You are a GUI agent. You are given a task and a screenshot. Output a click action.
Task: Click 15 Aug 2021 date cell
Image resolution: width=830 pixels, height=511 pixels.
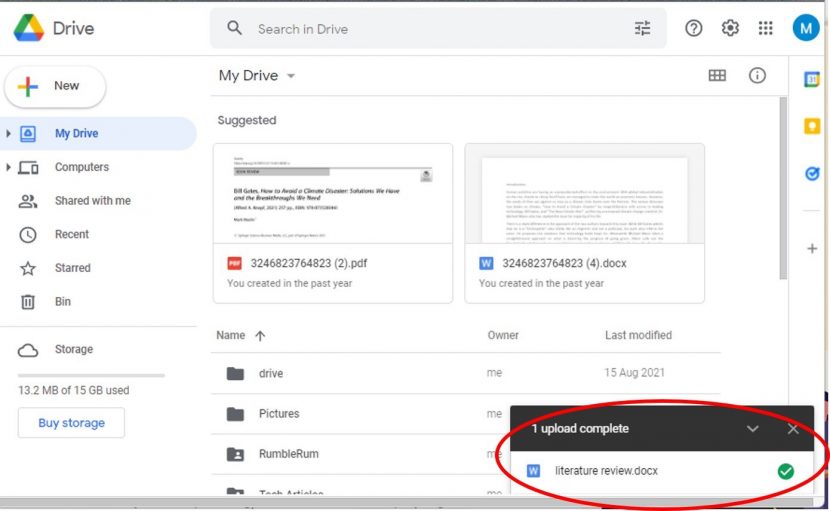[634, 373]
